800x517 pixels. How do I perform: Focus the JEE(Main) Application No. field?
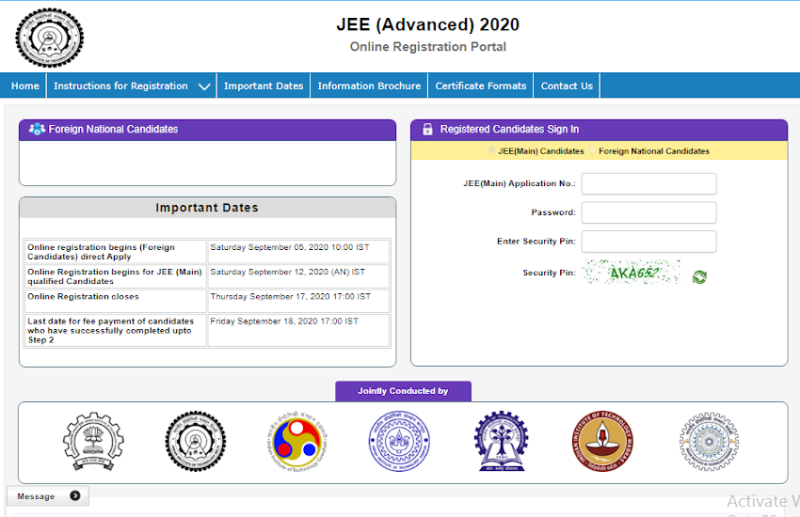coord(649,184)
